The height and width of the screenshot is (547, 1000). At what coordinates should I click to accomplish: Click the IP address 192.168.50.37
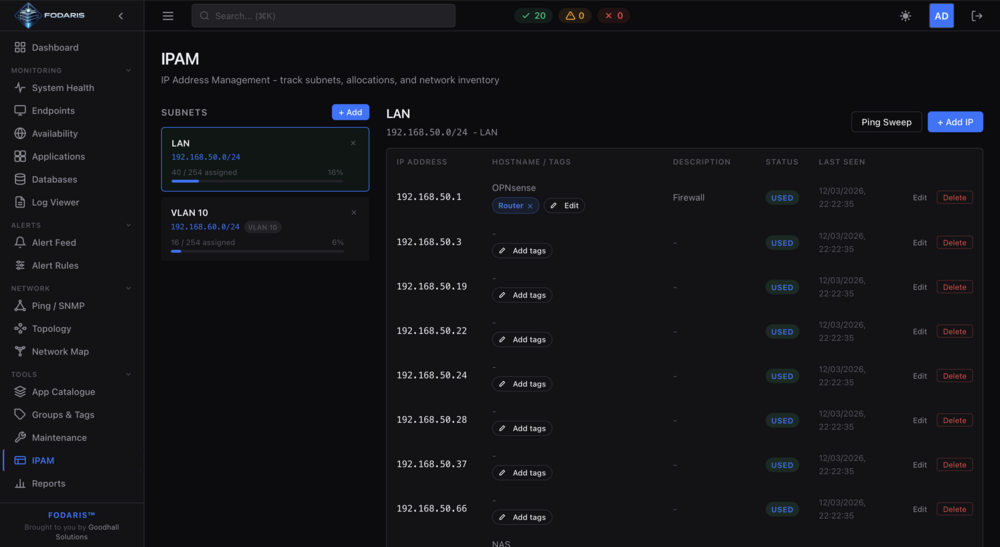click(432, 464)
